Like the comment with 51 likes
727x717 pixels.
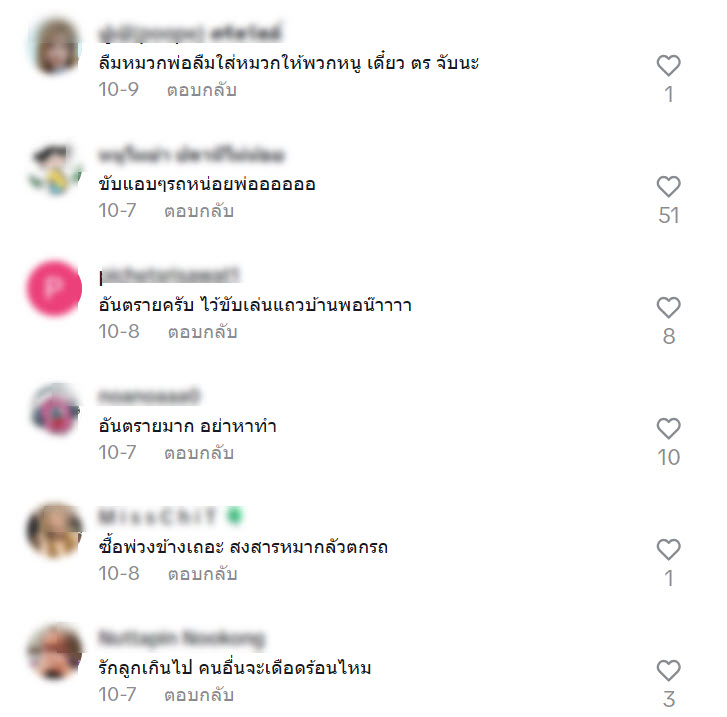[x=668, y=186]
